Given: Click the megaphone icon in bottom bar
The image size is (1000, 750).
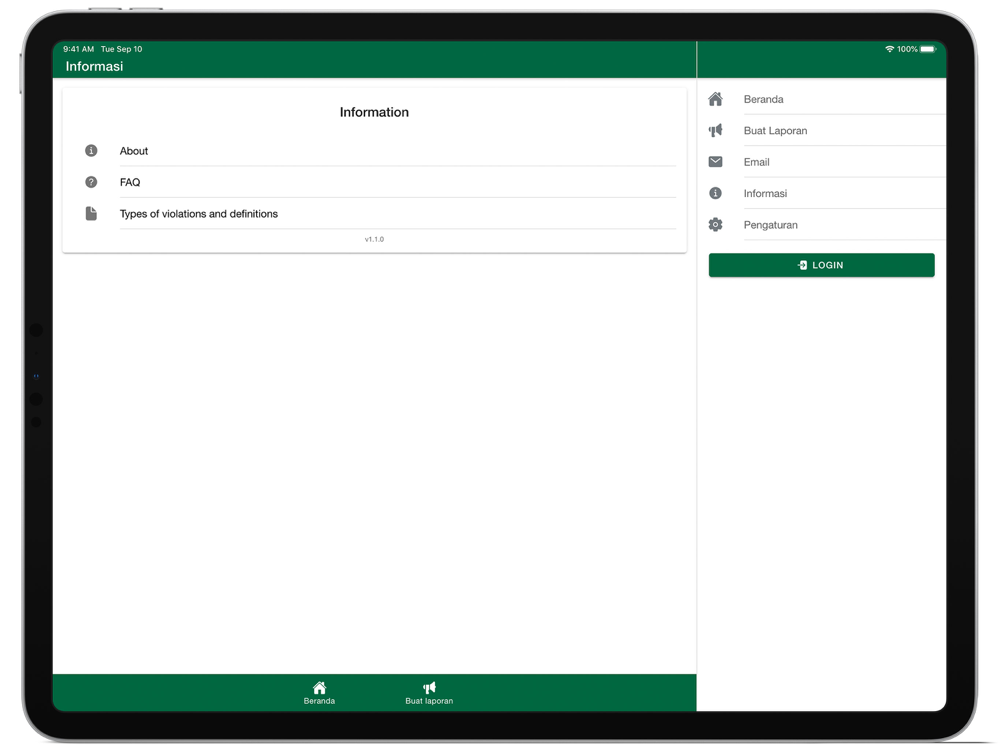Looking at the screenshot, I should (x=429, y=688).
